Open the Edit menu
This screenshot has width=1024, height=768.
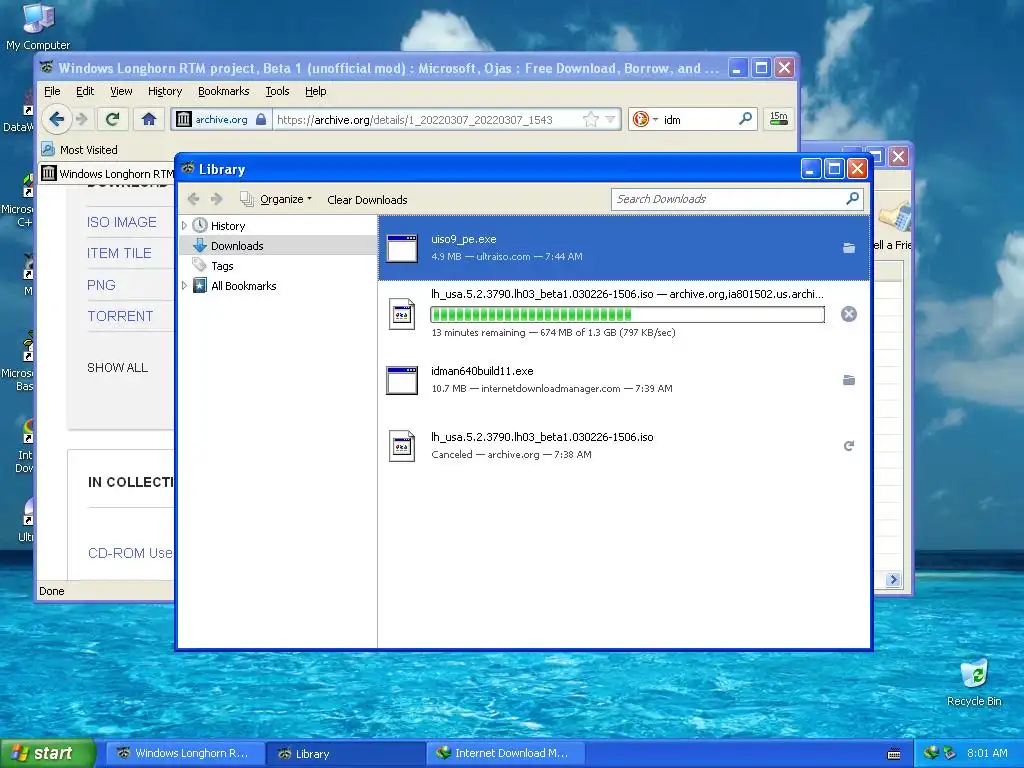pyautogui.click(x=85, y=91)
